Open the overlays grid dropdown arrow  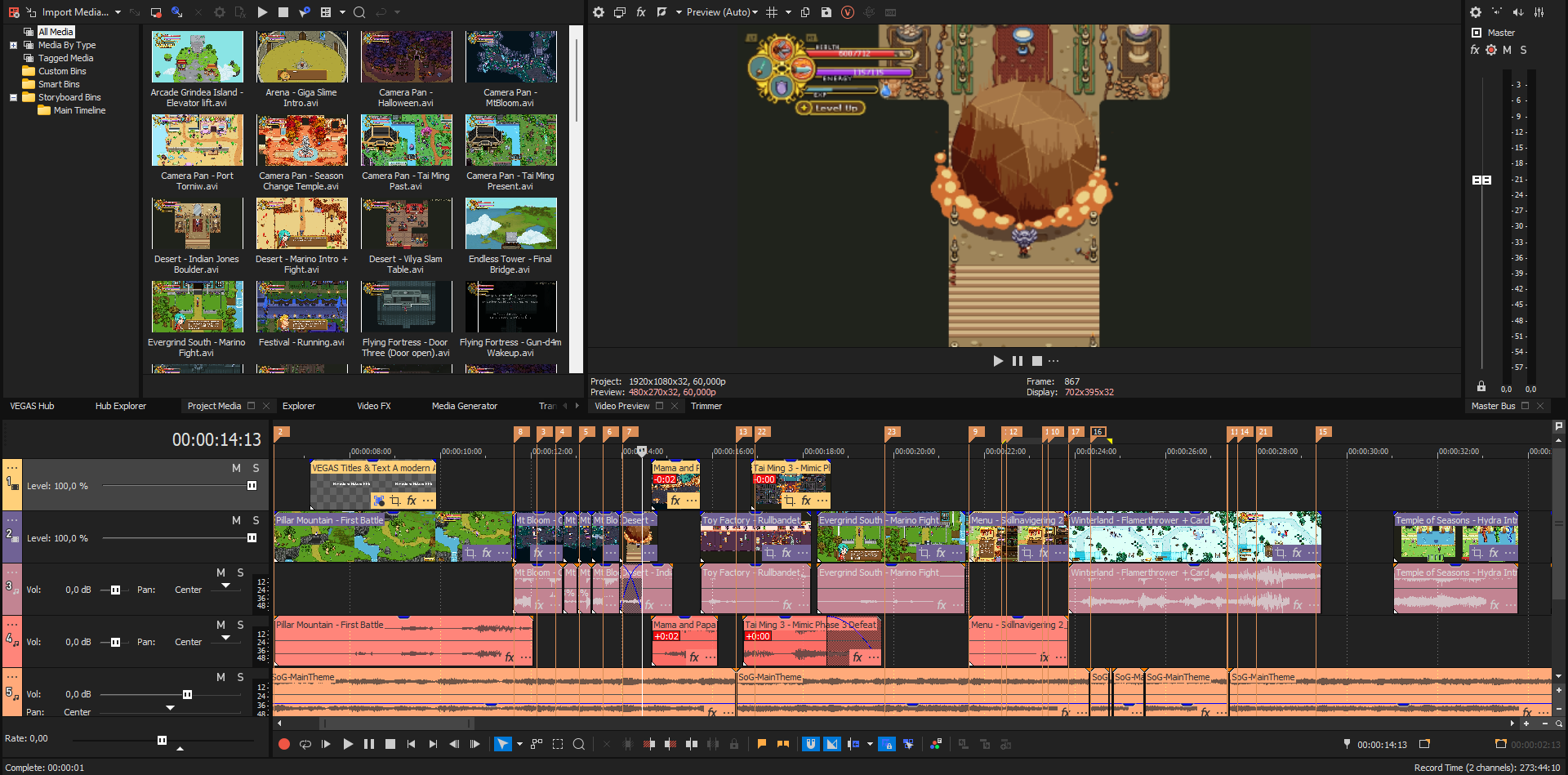(x=788, y=12)
